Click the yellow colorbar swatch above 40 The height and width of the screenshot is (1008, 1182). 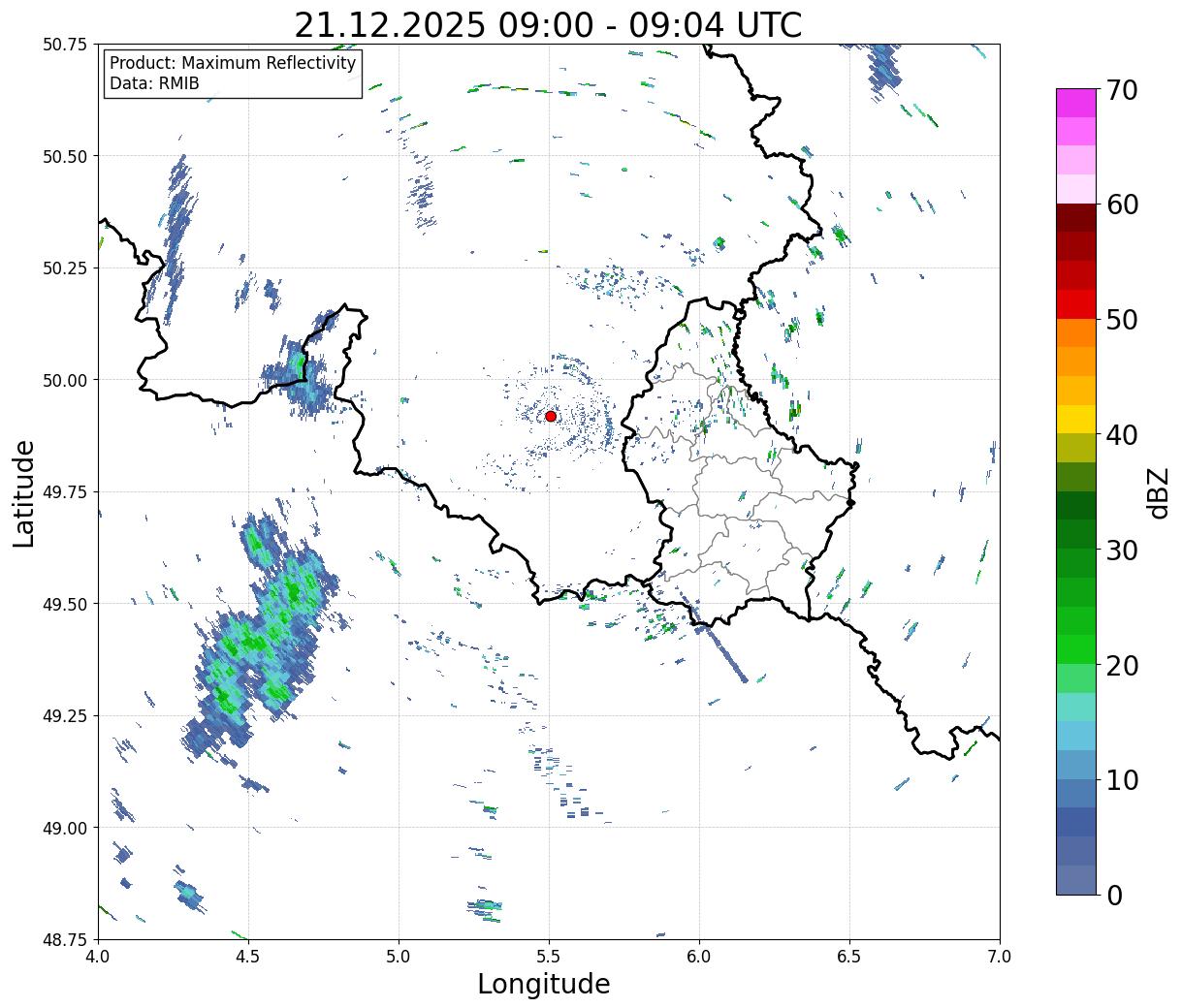(x=1075, y=419)
